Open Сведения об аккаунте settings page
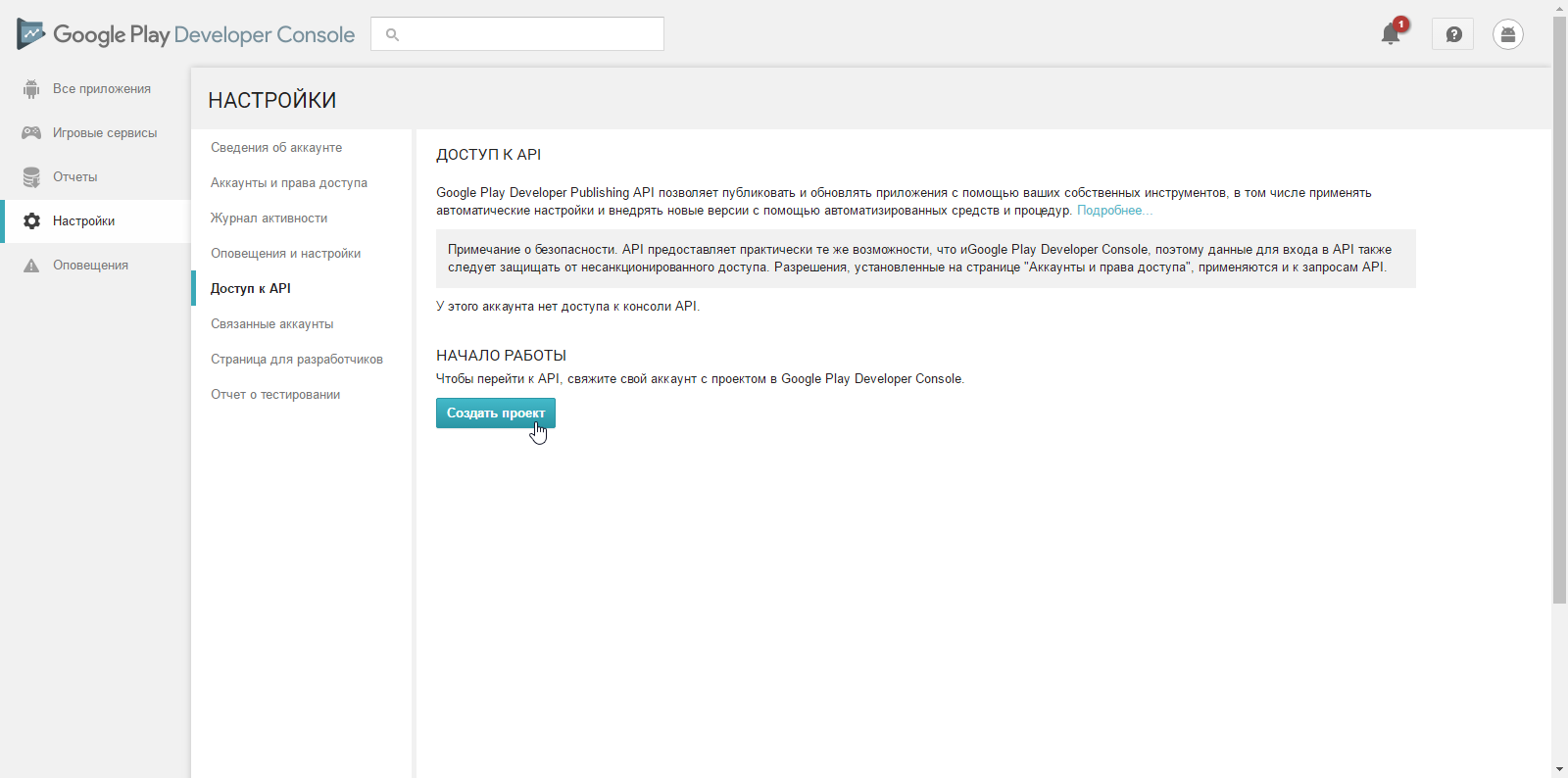Viewport: 1568px width, 778px height. click(276, 148)
